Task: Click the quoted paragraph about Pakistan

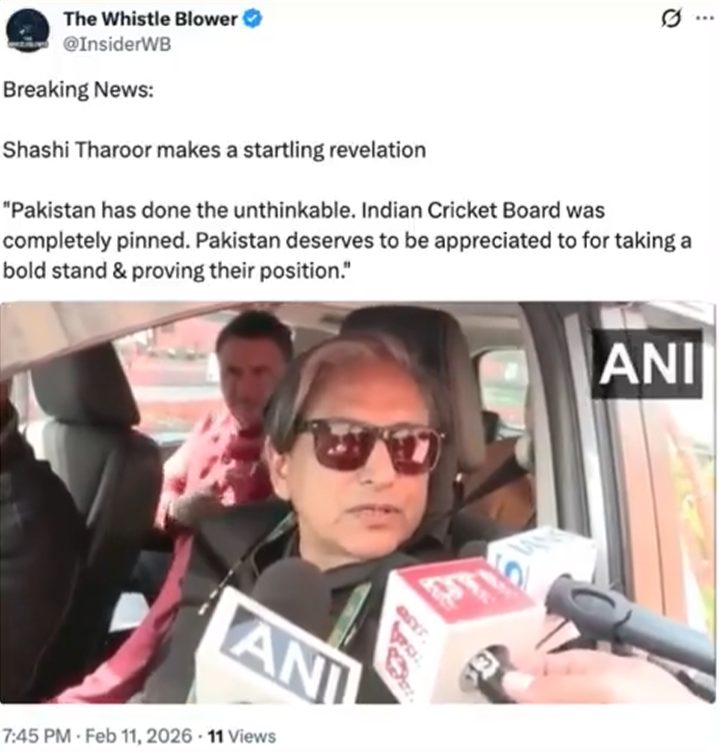Action: 347,240
